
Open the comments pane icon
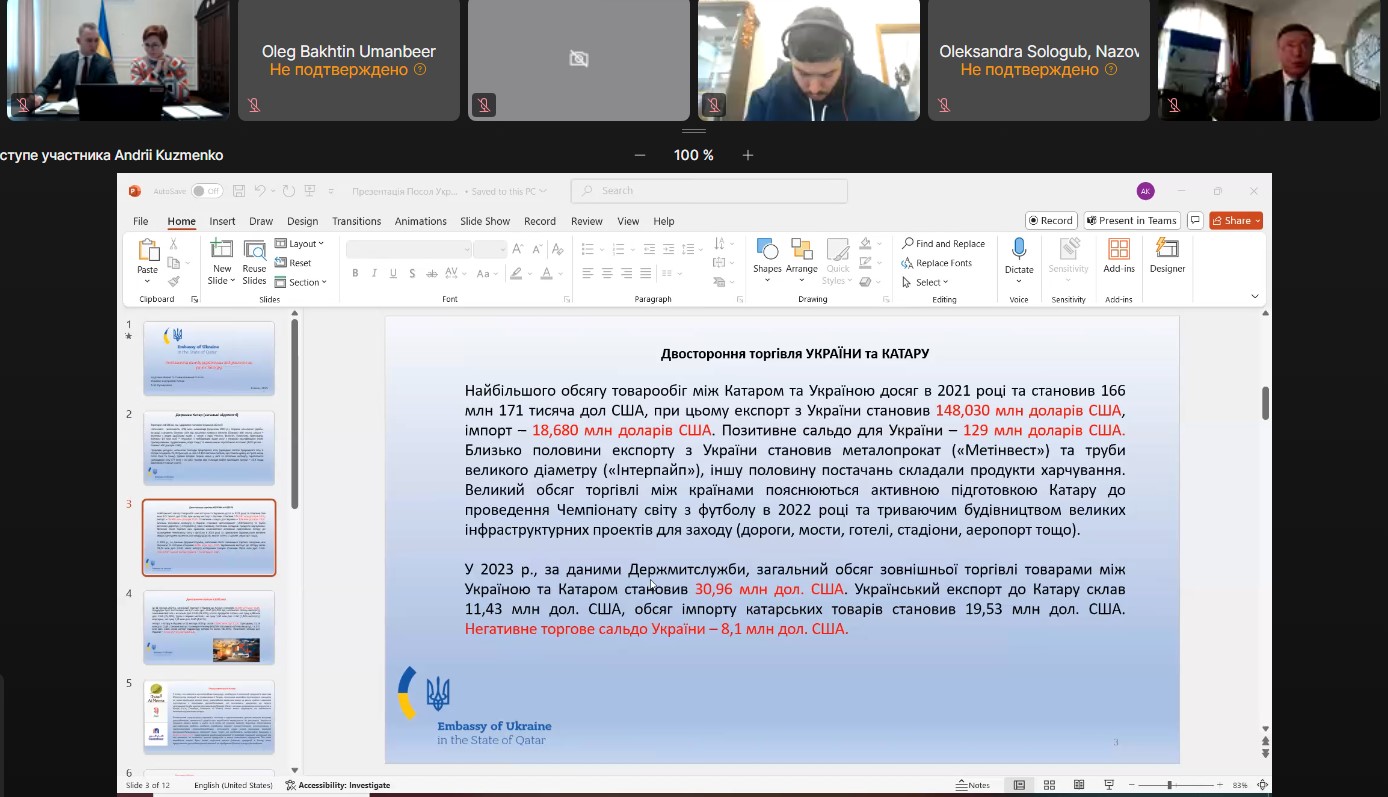[x=1195, y=221]
